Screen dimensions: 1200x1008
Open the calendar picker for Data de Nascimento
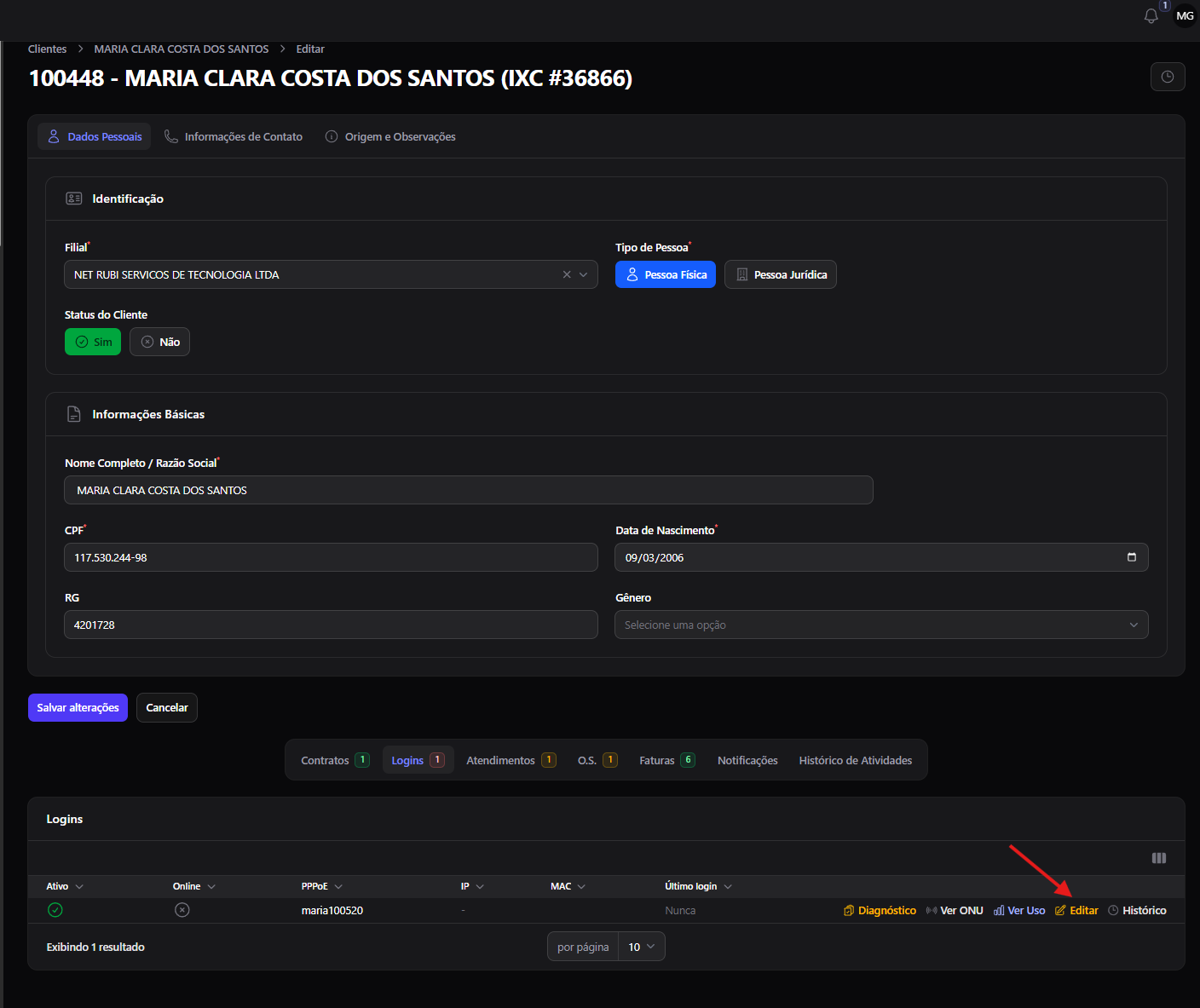pos(1132,557)
